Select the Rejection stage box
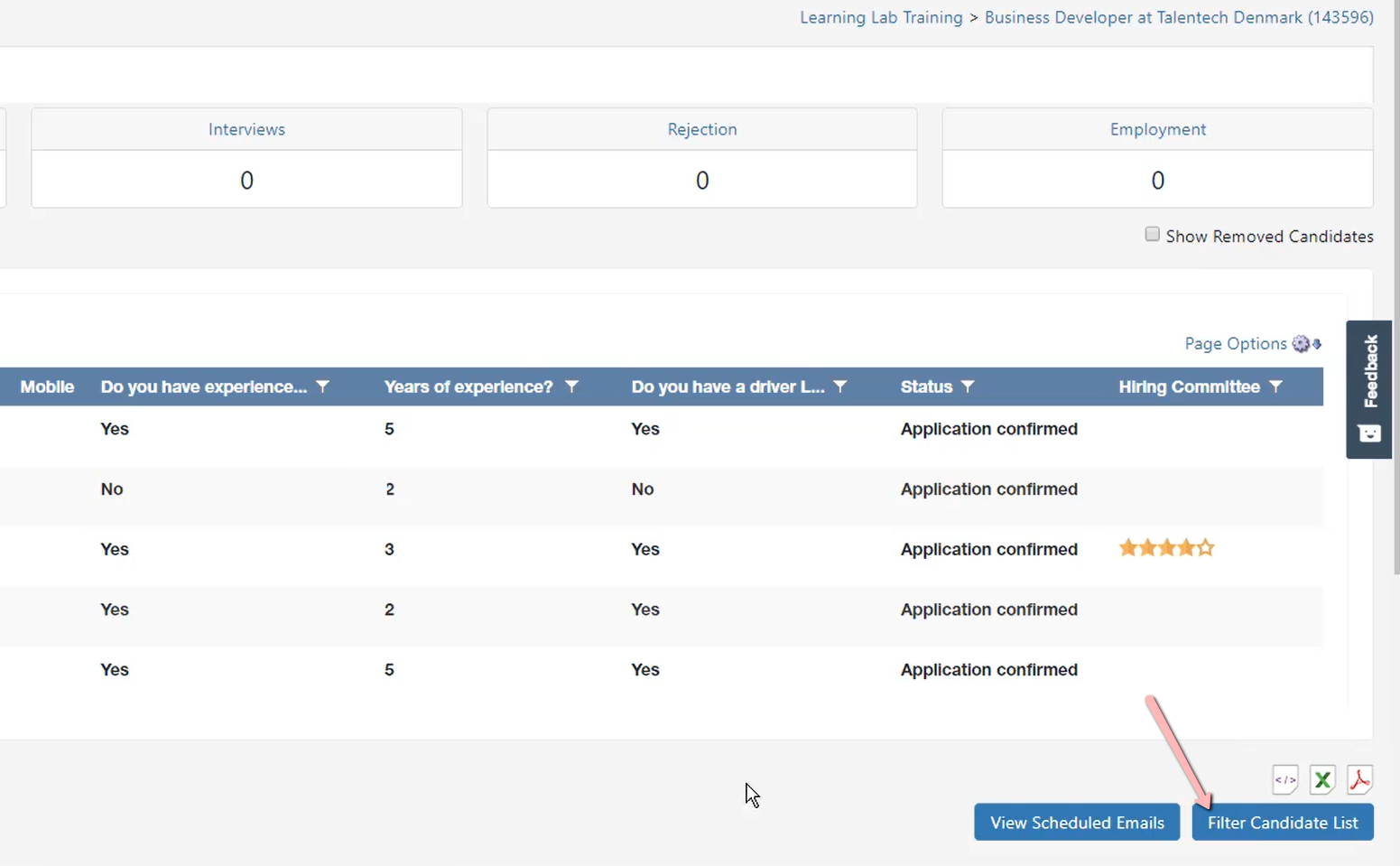The image size is (1400, 866). click(x=702, y=158)
